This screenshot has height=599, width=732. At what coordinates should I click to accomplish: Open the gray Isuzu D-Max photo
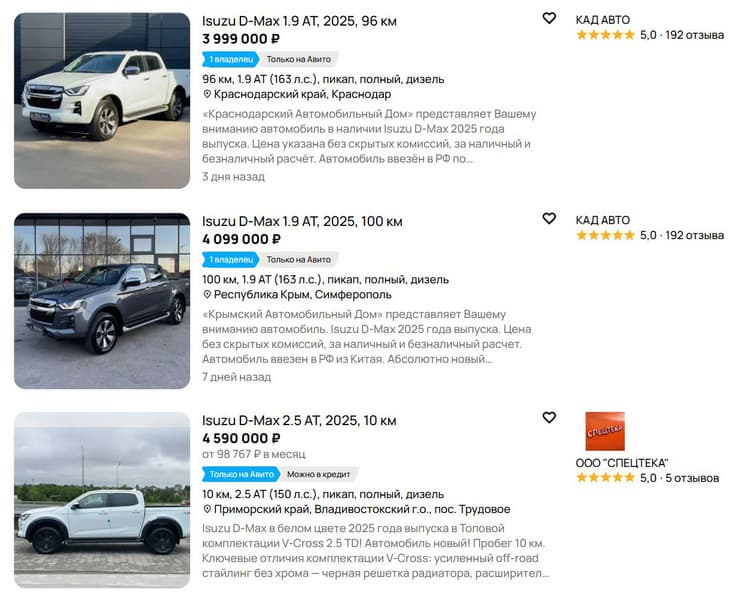click(102, 300)
